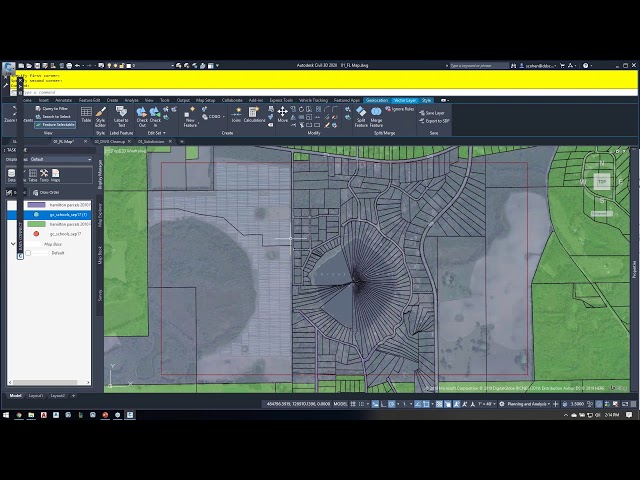Viewport: 640px width, 480px height.
Task: Open the Help question mark icon
Action: click(x=585, y=65)
